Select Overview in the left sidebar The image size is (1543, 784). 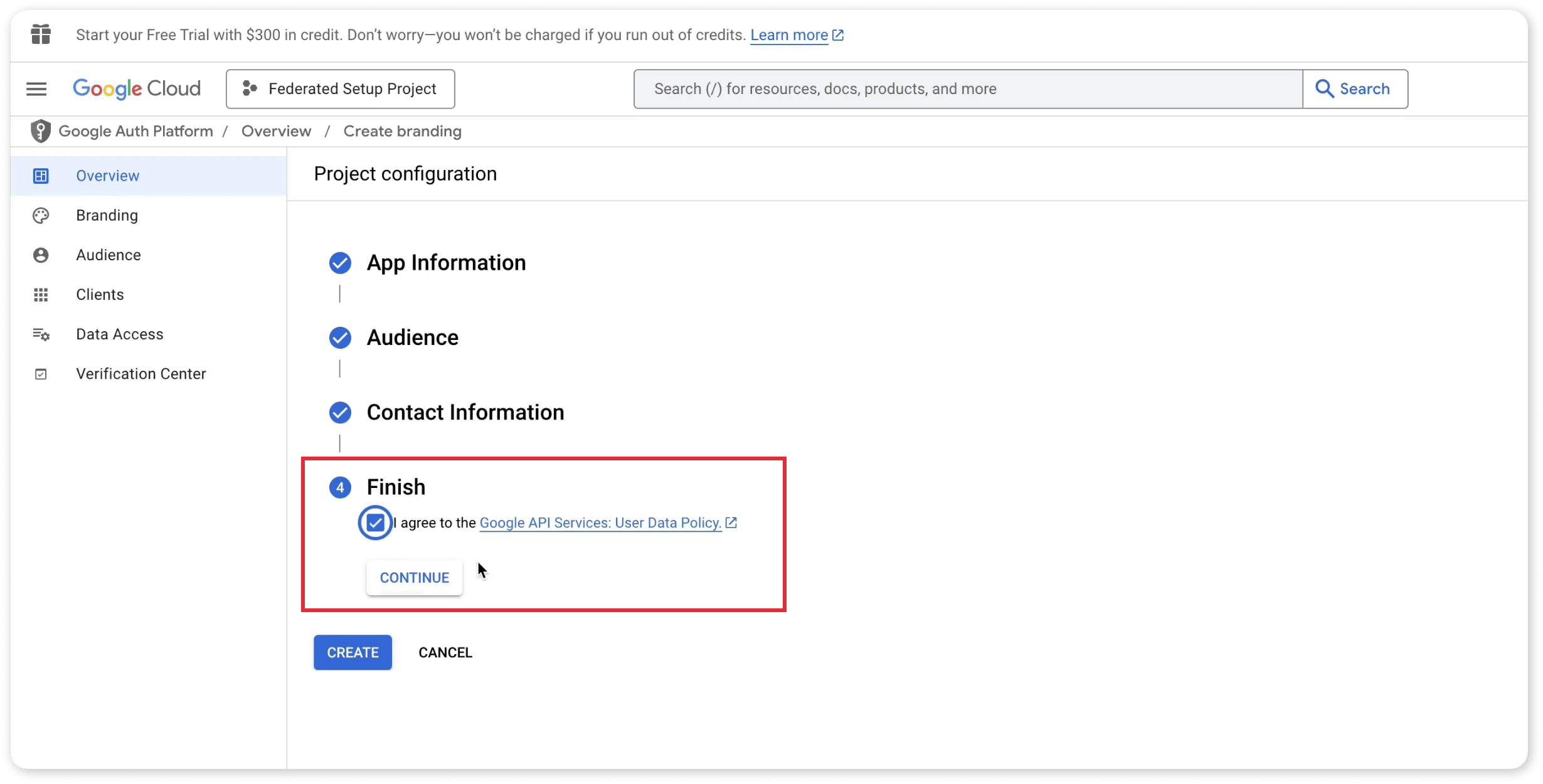107,176
